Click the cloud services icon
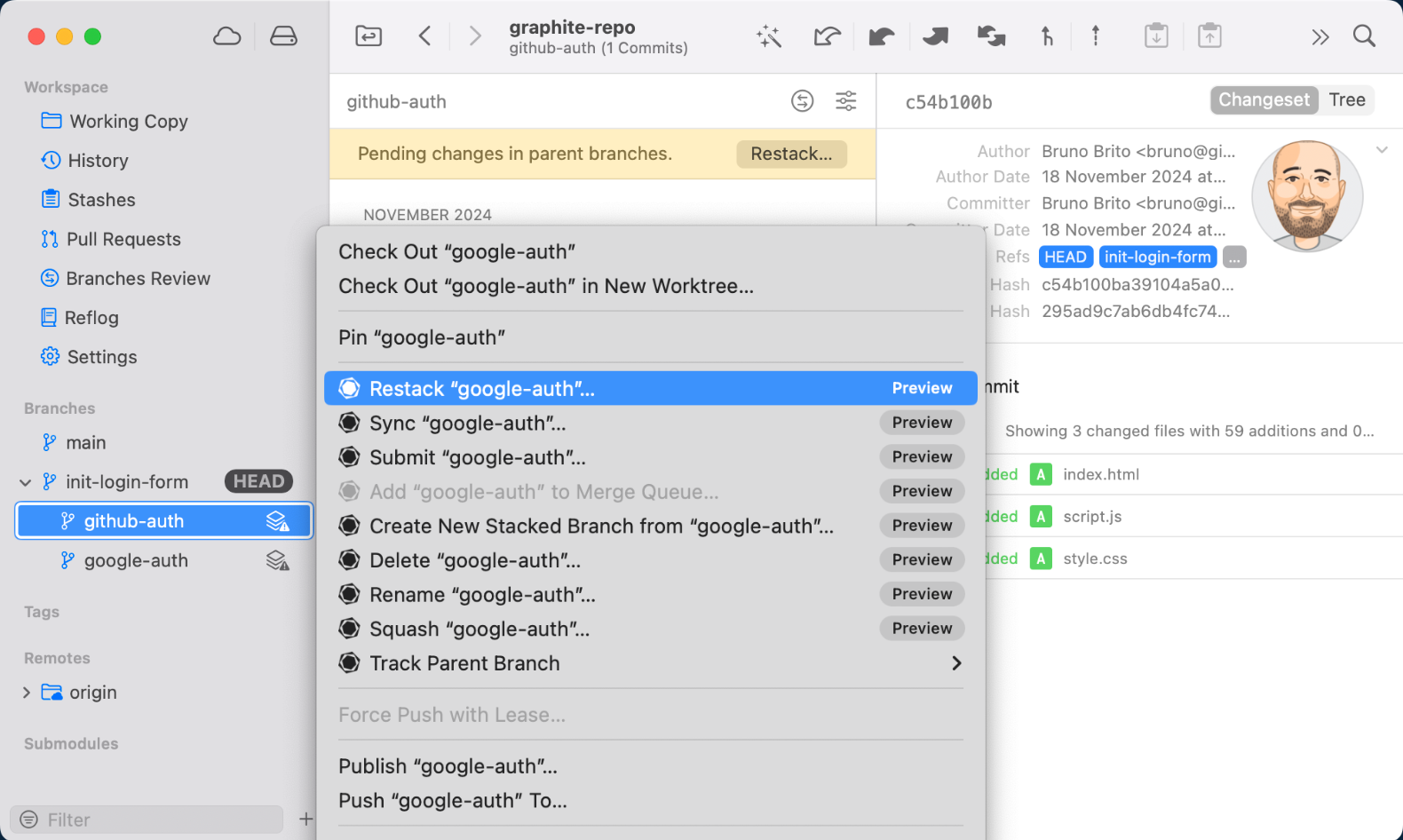The height and width of the screenshot is (840, 1403). click(x=227, y=36)
